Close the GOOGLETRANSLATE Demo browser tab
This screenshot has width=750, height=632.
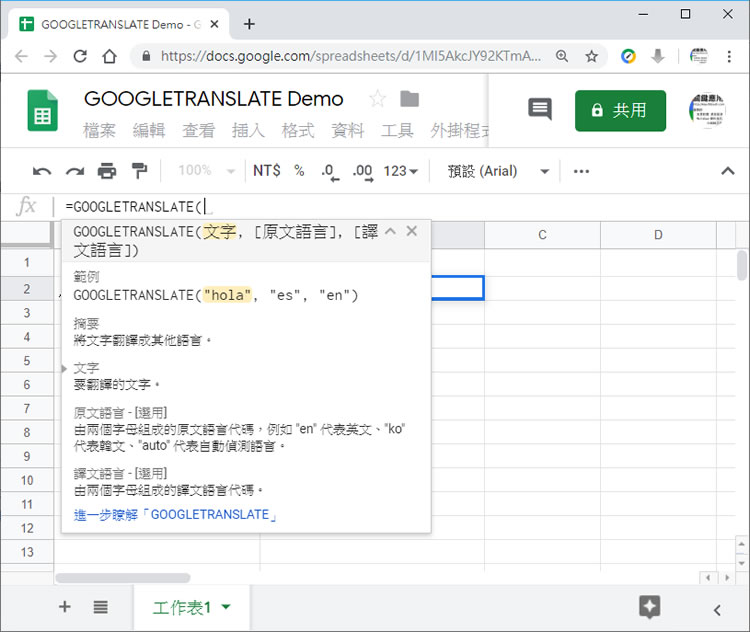(x=214, y=24)
